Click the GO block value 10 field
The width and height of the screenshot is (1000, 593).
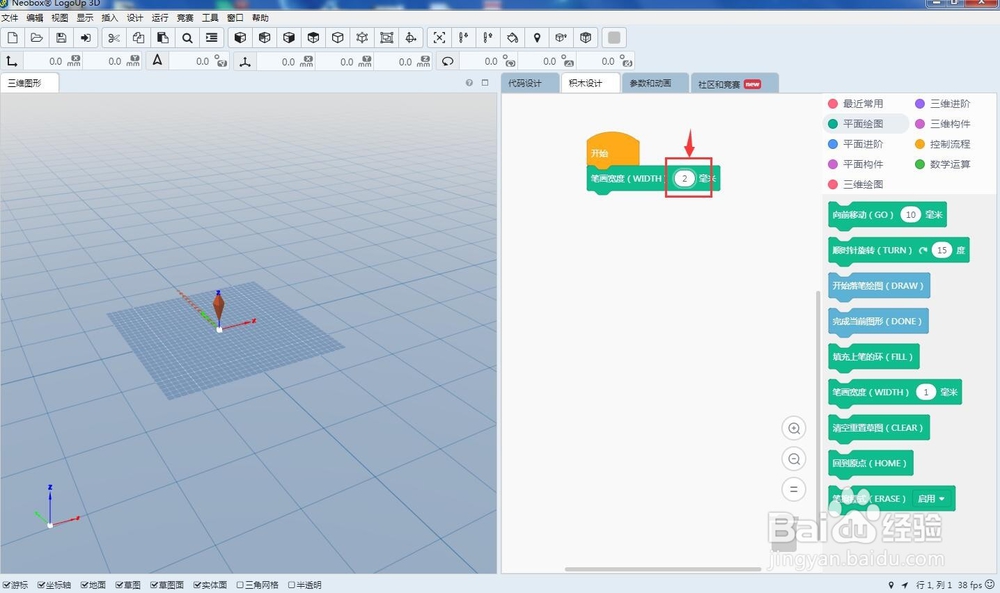tap(911, 215)
